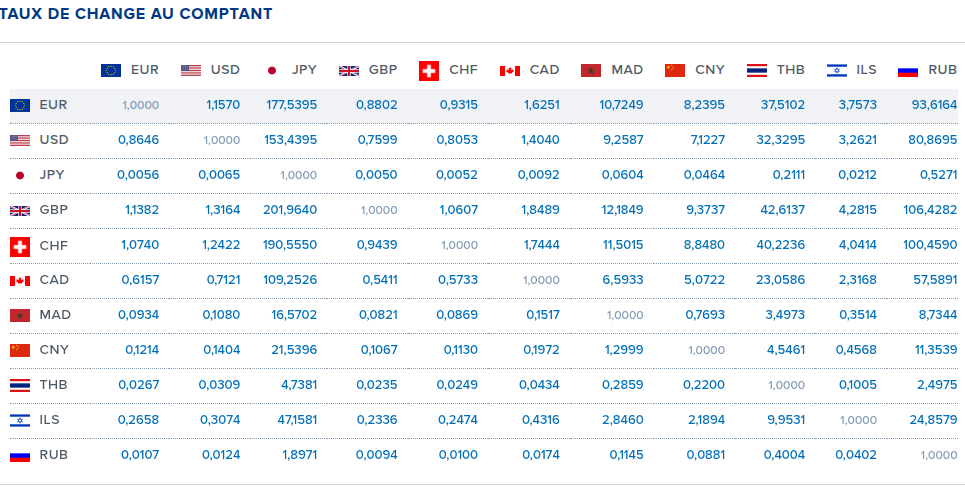This screenshot has height=489, width=965.
Task: Select the ILS to THB rate 9,9531
Action: [784, 420]
